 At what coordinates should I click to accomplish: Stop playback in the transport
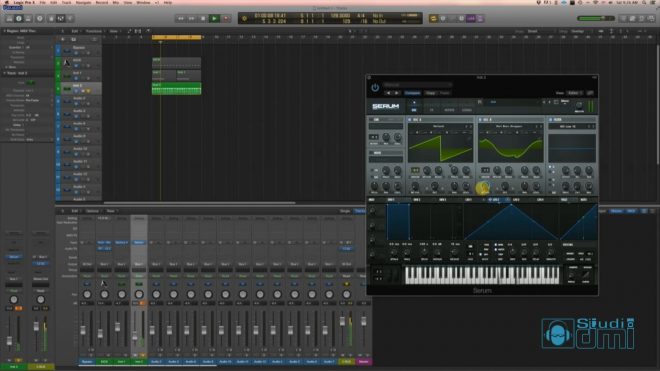[x=203, y=19]
